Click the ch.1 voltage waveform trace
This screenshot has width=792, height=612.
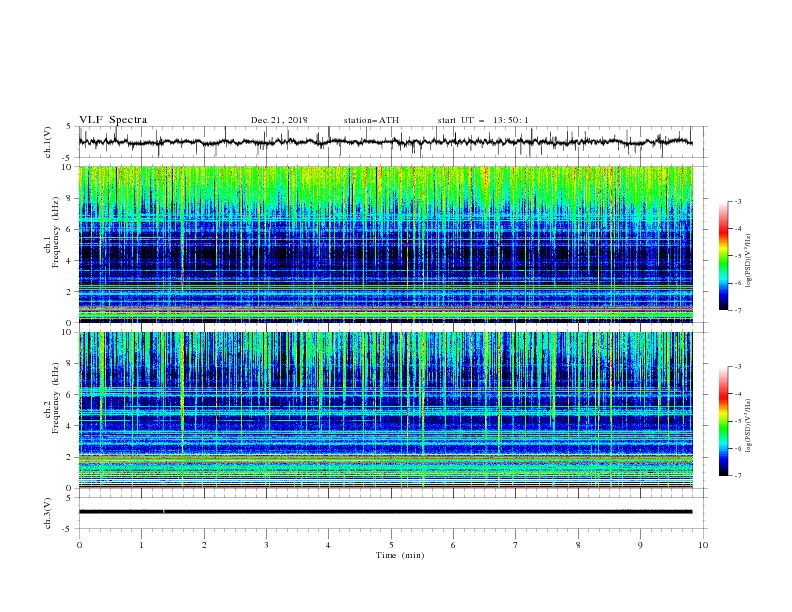pyautogui.click(x=385, y=142)
